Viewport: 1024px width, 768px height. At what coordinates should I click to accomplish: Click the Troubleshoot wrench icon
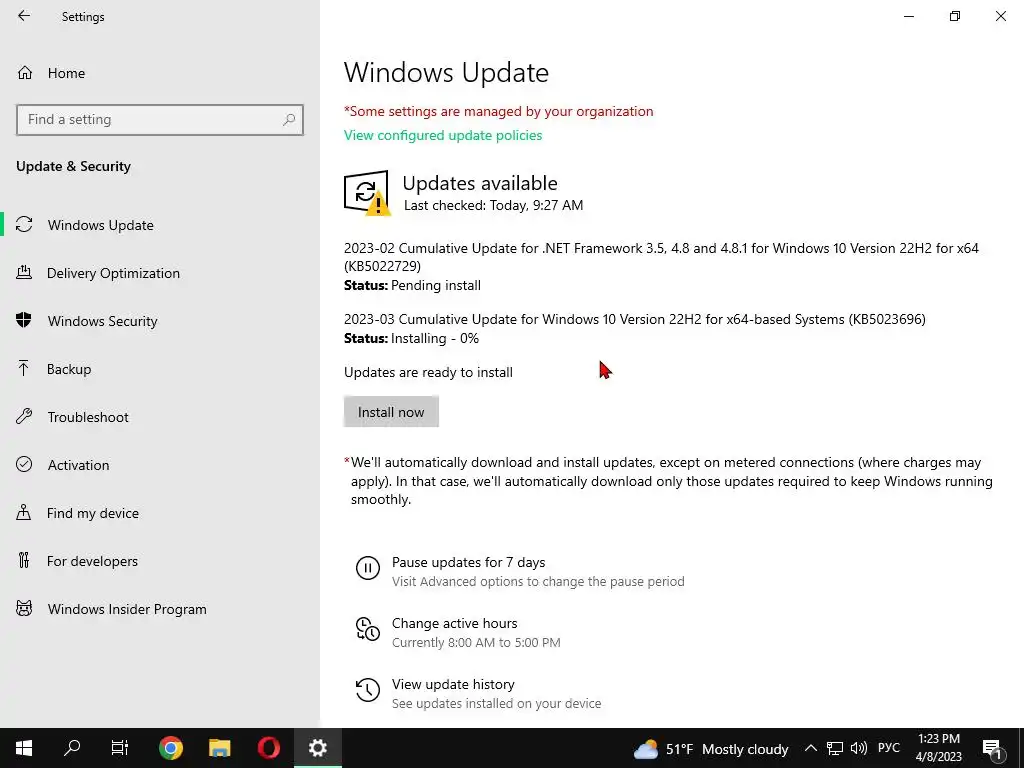[x=24, y=417]
